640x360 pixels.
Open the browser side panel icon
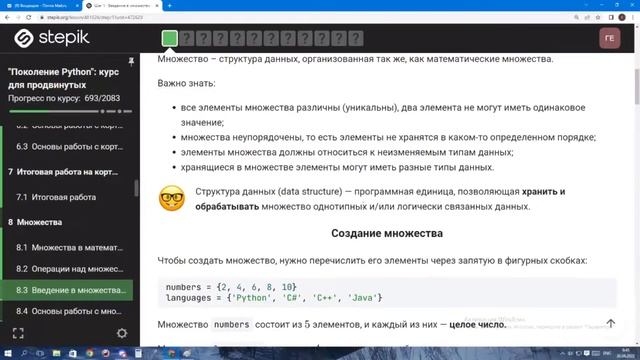coord(611,18)
